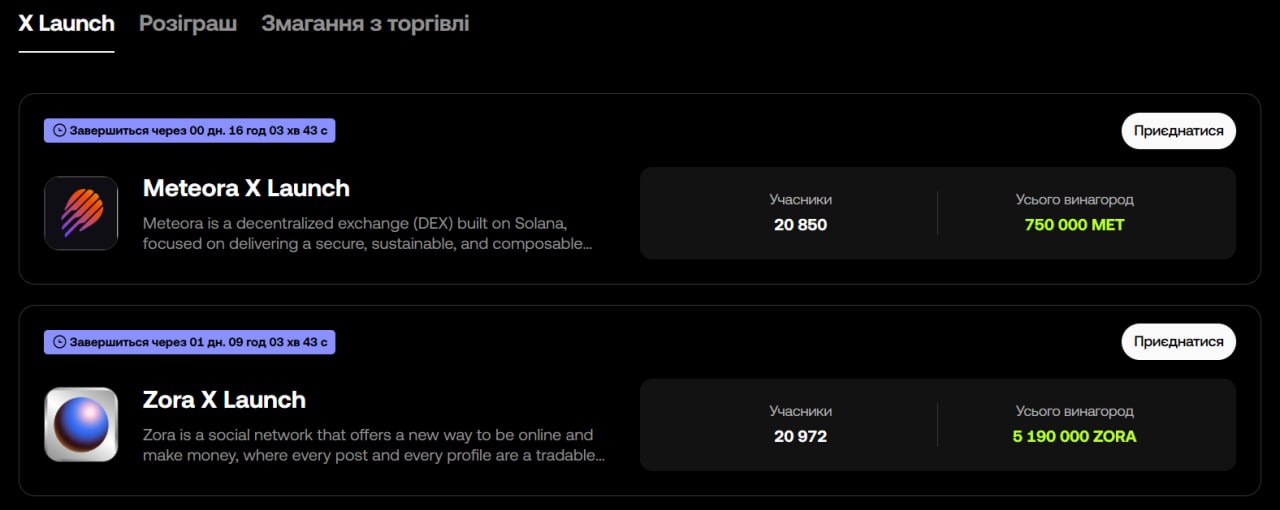Open the Розіграш tab

coord(188,23)
